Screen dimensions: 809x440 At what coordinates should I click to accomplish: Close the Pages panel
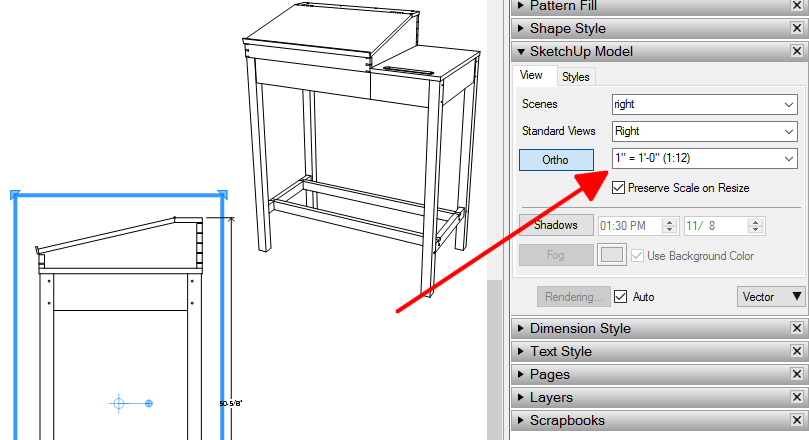coord(797,374)
